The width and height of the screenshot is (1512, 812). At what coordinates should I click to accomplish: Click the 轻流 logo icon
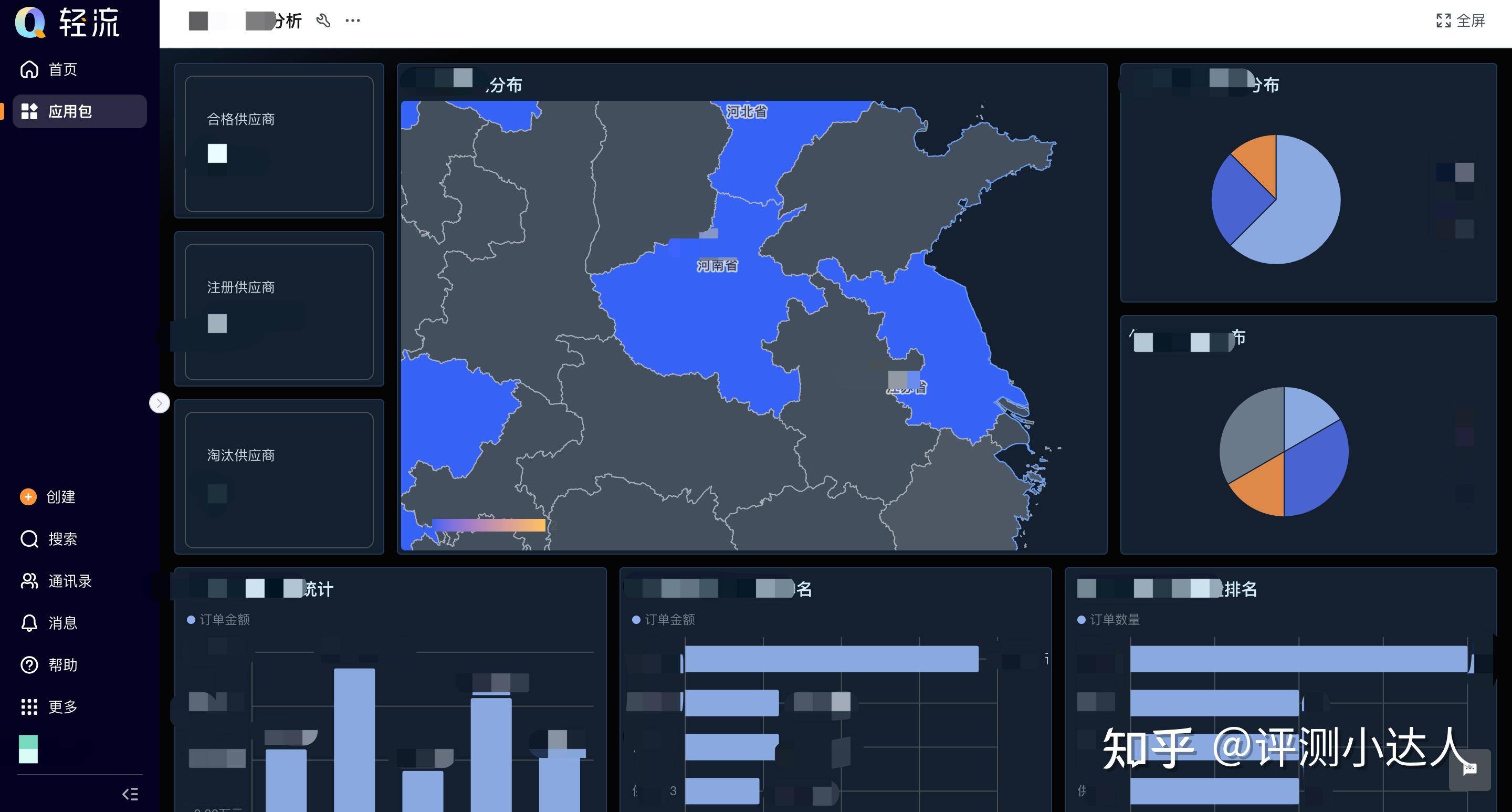coord(30,23)
